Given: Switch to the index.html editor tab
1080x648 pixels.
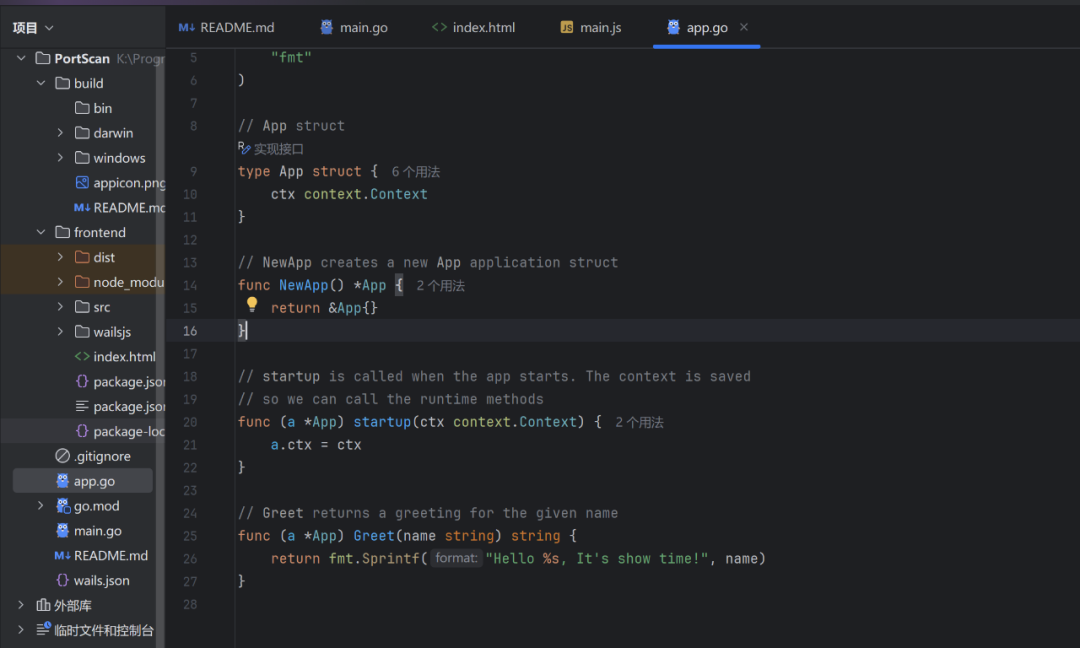Looking at the screenshot, I should pos(473,28).
